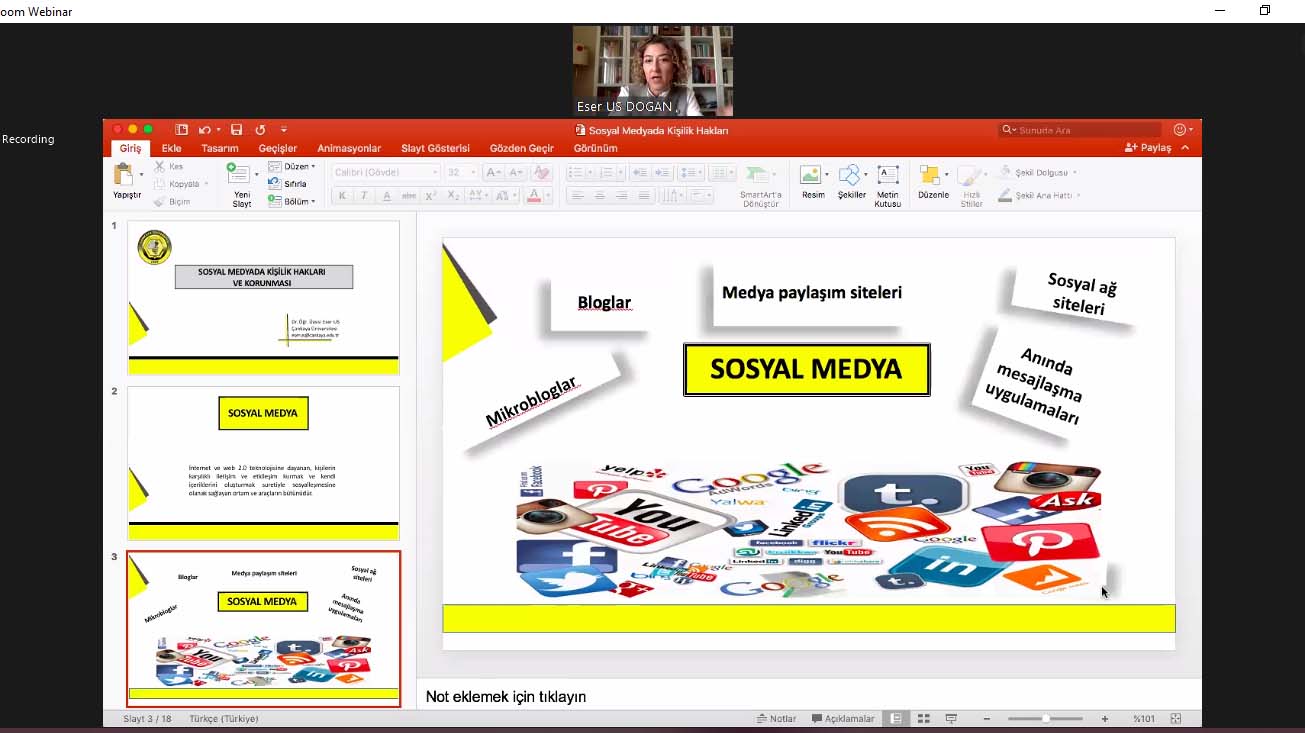
Task: Increase font size with A-up icon
Action: point(493,172)
